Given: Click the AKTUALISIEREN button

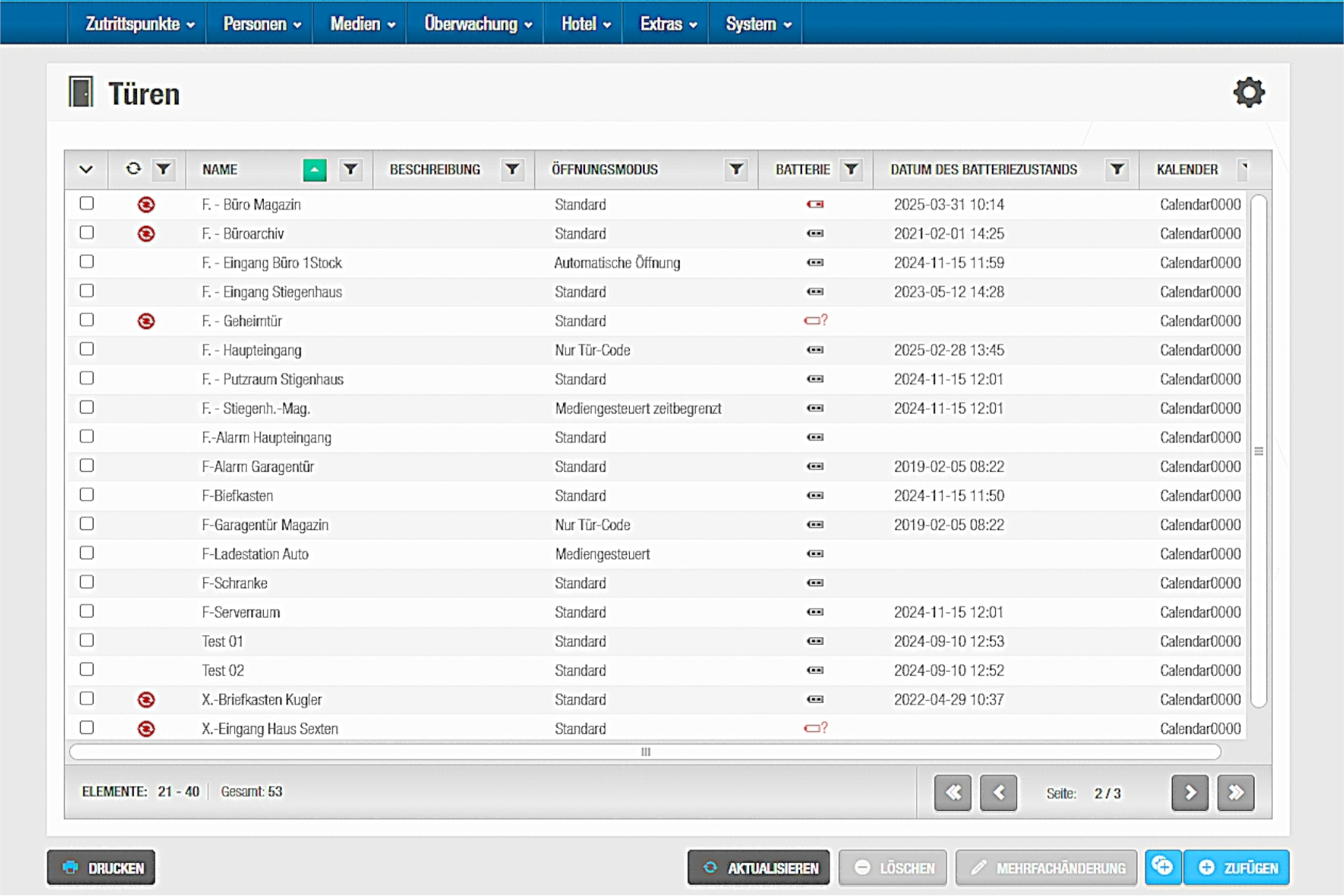Looking at the screenshot, I should pos(758,868).
